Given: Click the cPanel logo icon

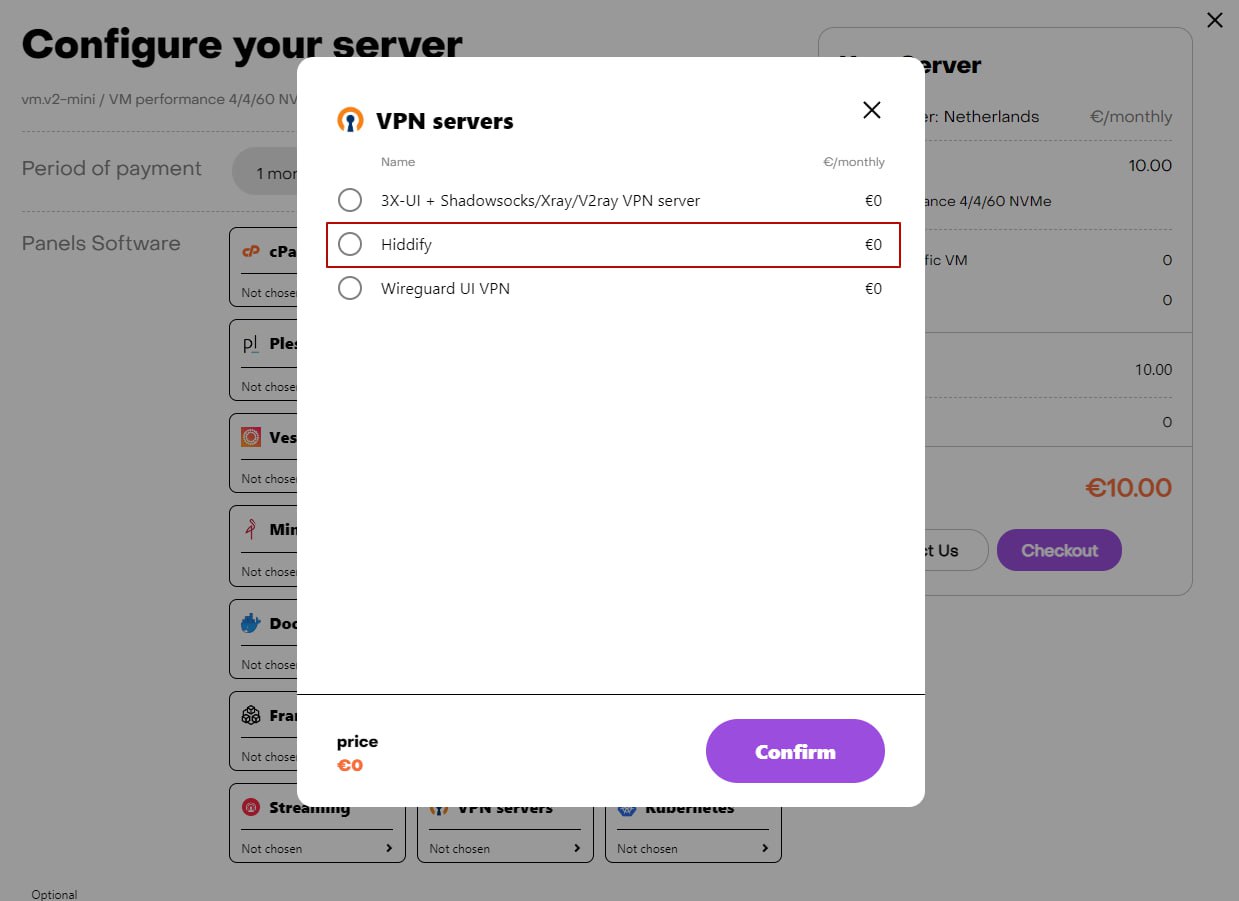Looking at the screenshot, I should pyautogui.click(x=251, y=252).
